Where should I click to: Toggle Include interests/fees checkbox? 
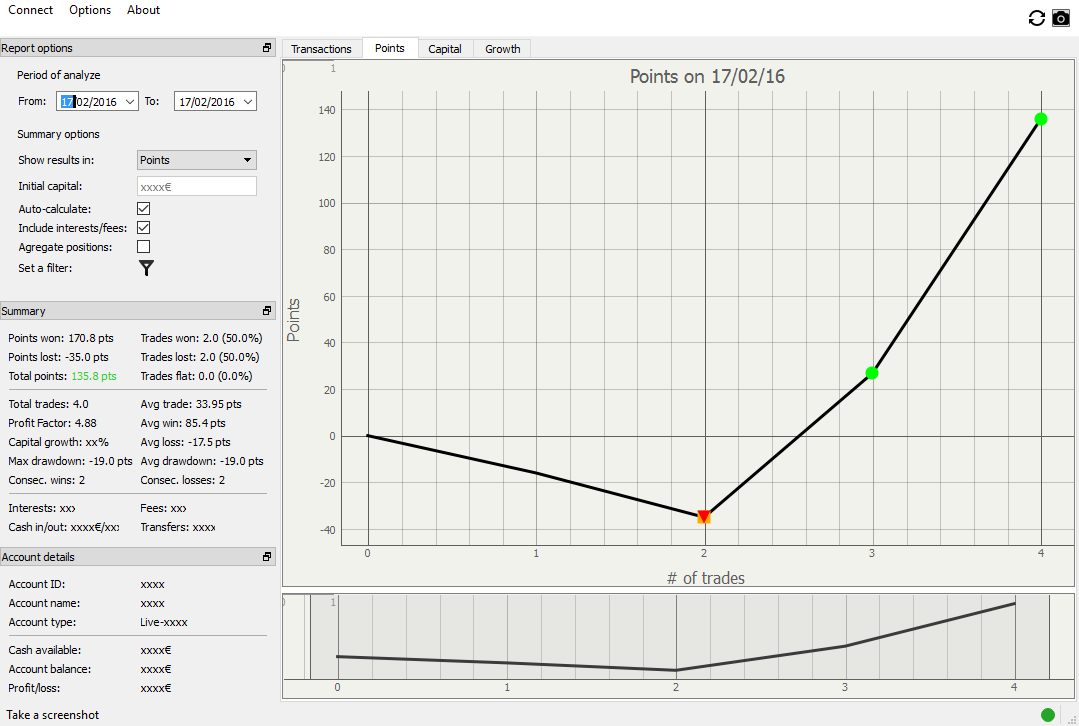143,228
